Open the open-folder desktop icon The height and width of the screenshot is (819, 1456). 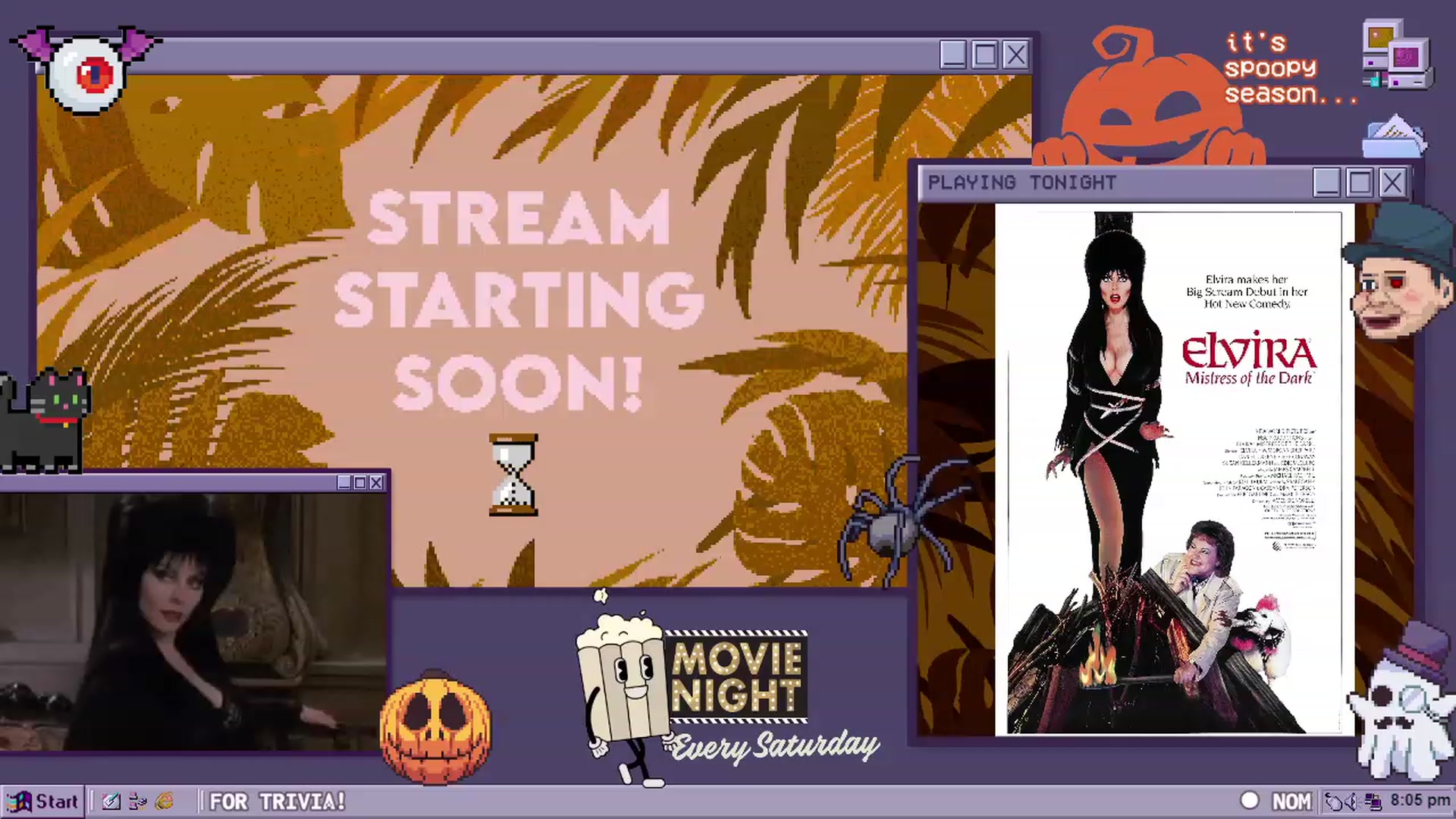1394,136
